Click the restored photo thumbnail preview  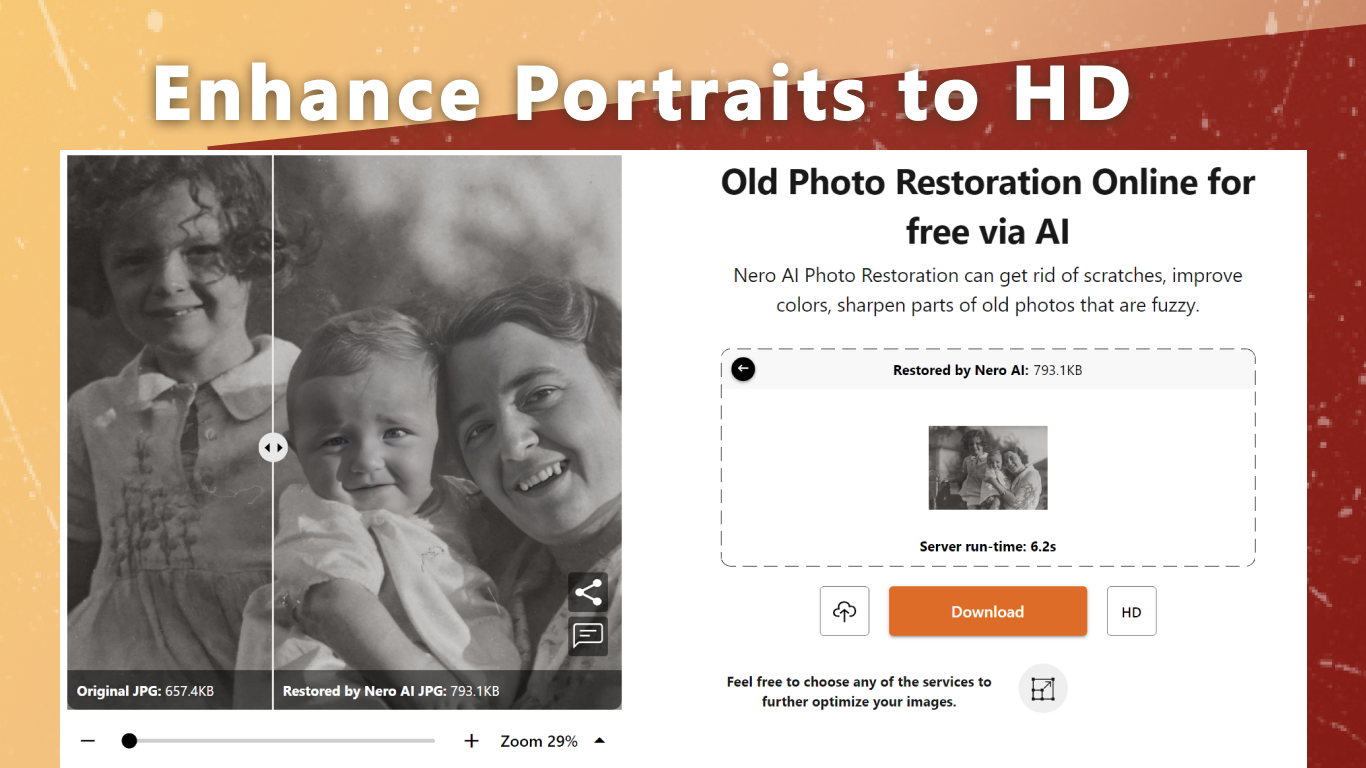[x=988, y=468]
